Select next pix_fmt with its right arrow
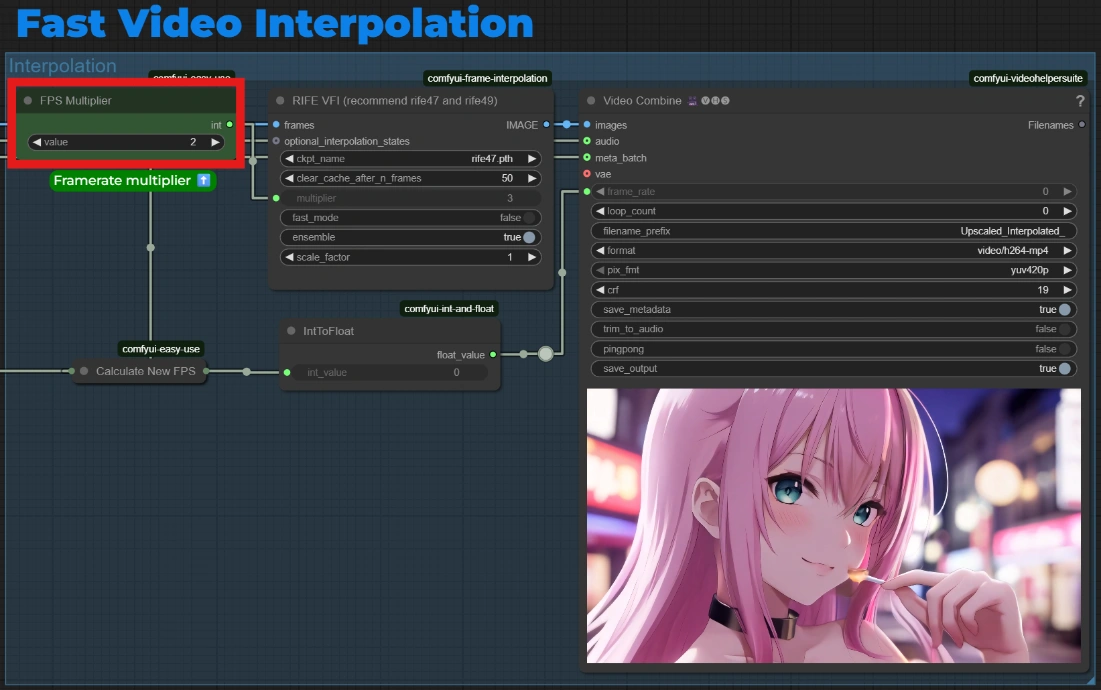The image size is (1101, 690). click(1067, 270)
